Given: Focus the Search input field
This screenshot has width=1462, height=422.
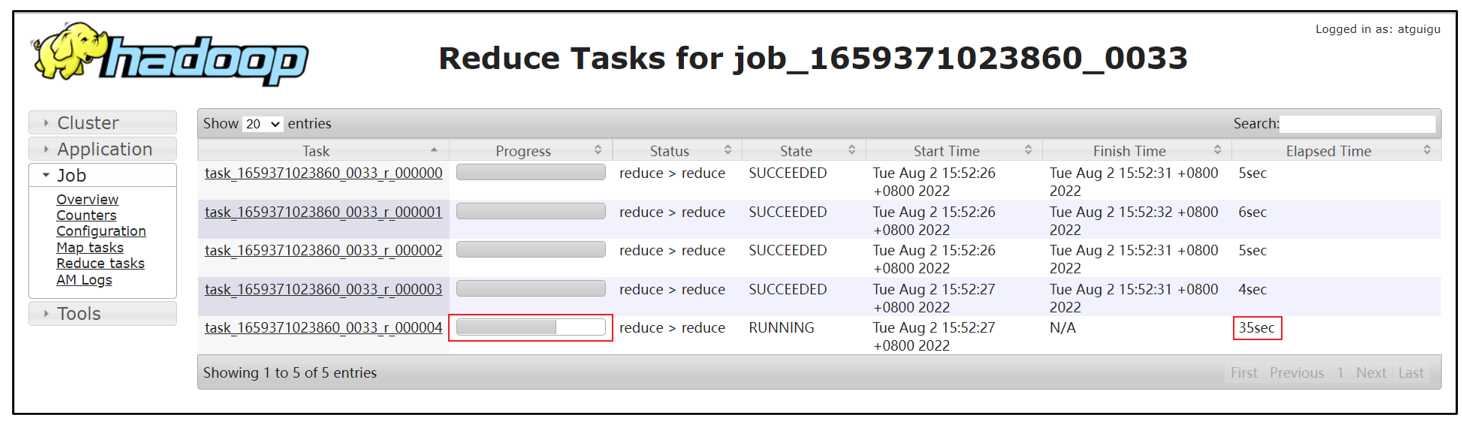Looking at the screenshot, I should (1357, 124).
